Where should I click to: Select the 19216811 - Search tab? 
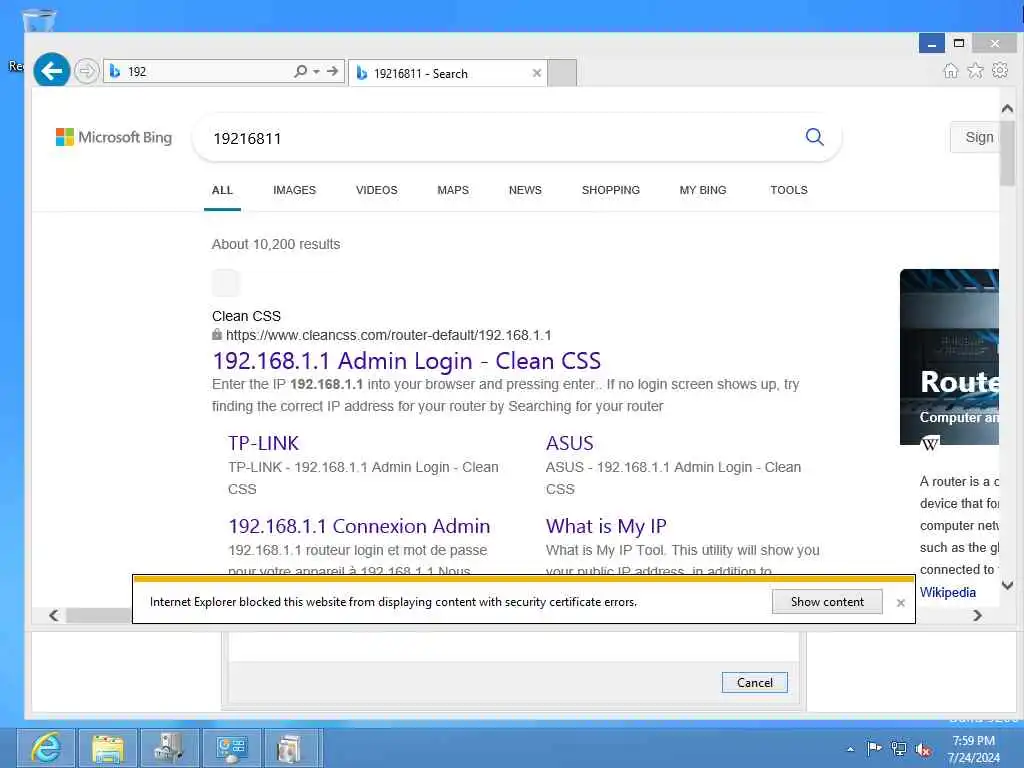[x=447, y=73]
